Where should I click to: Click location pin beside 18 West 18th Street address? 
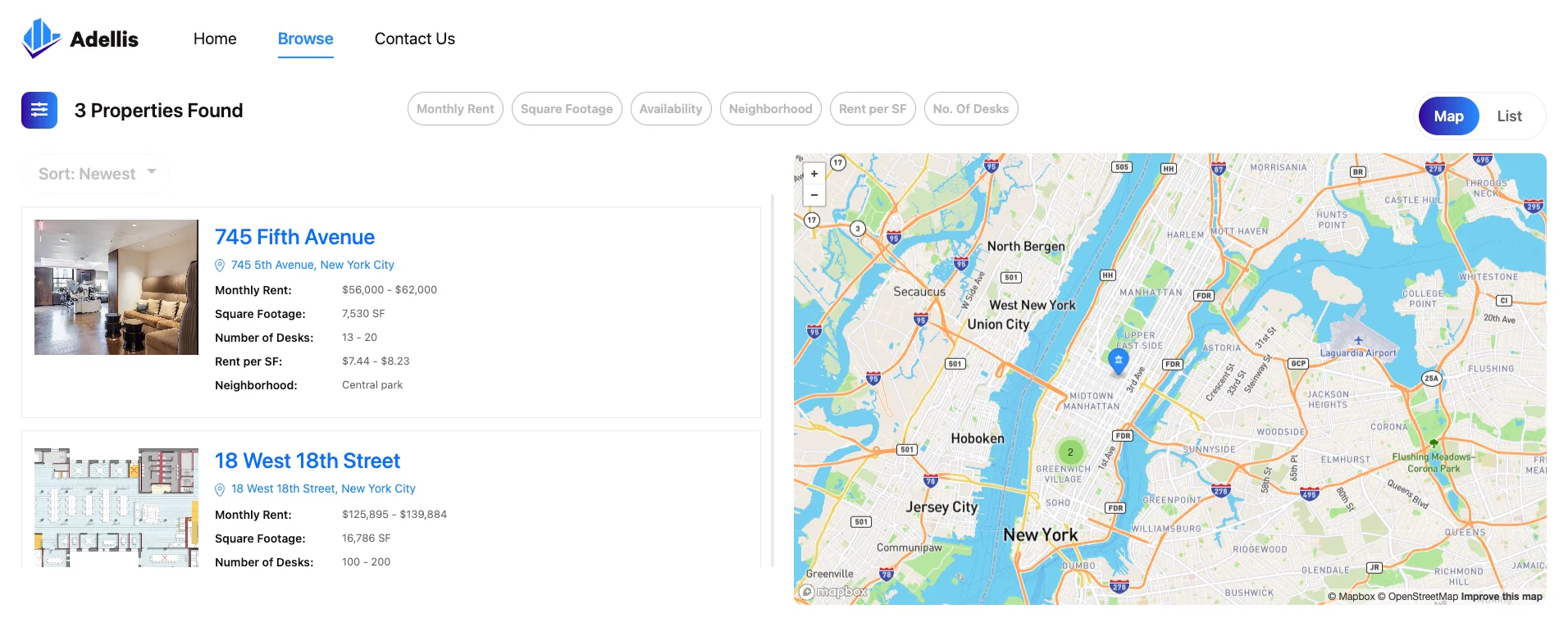(x=220, y=489)
